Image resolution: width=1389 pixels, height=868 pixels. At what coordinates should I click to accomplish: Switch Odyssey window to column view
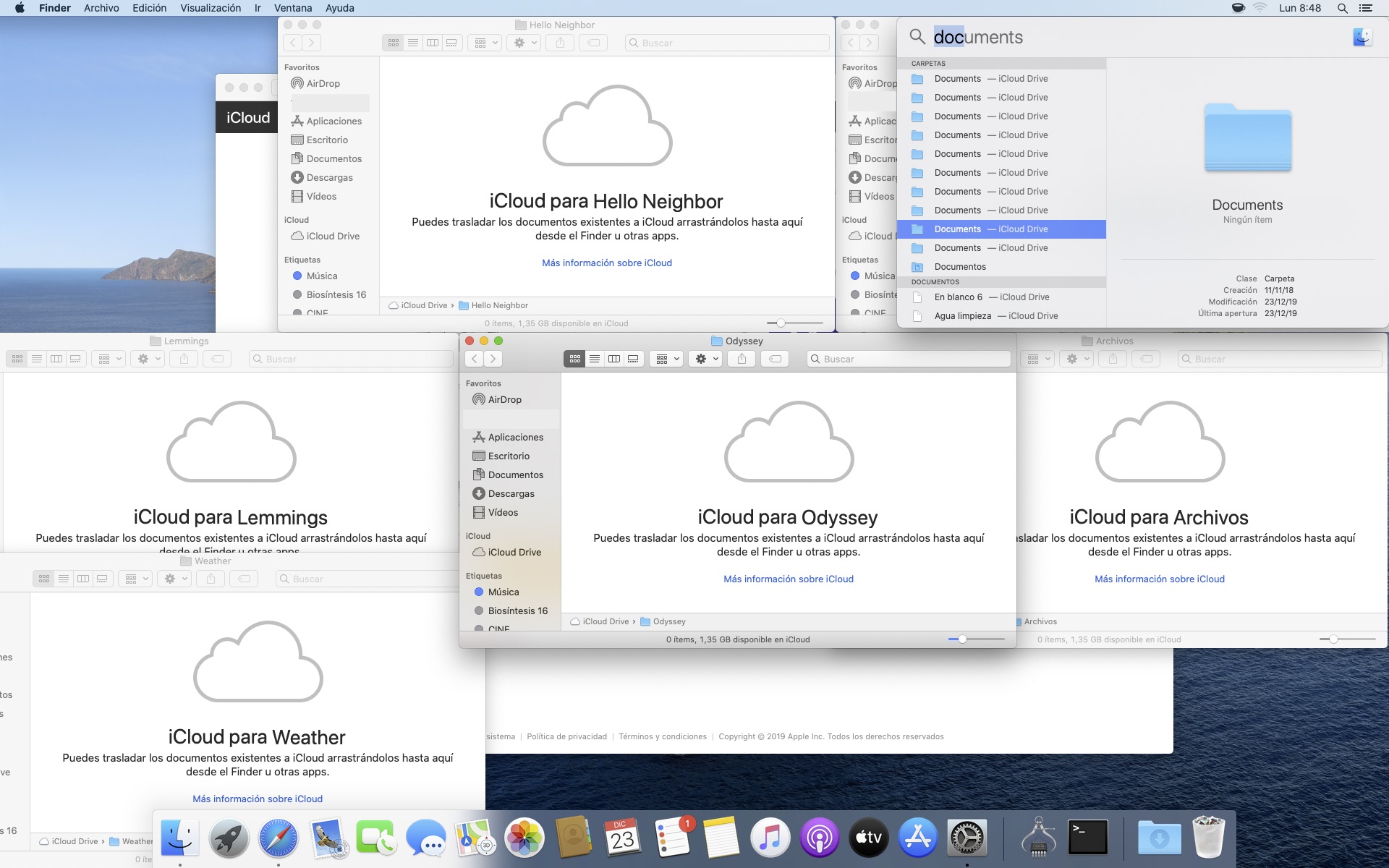tap(614, 359)
